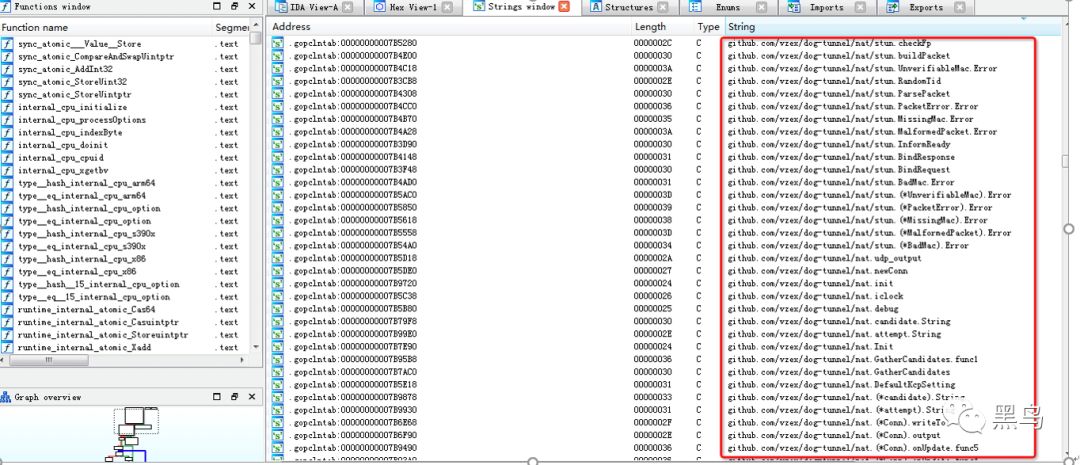Select address cell .gopclntab:00000000007B5E18

pyautogui.click(x=352, y=385)
